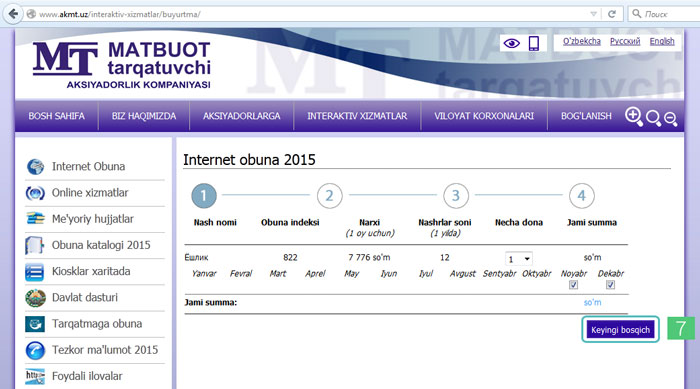Click step 2 circle indicator
The width and height of the screenshot is (700, 389).
tap(329, 196)
